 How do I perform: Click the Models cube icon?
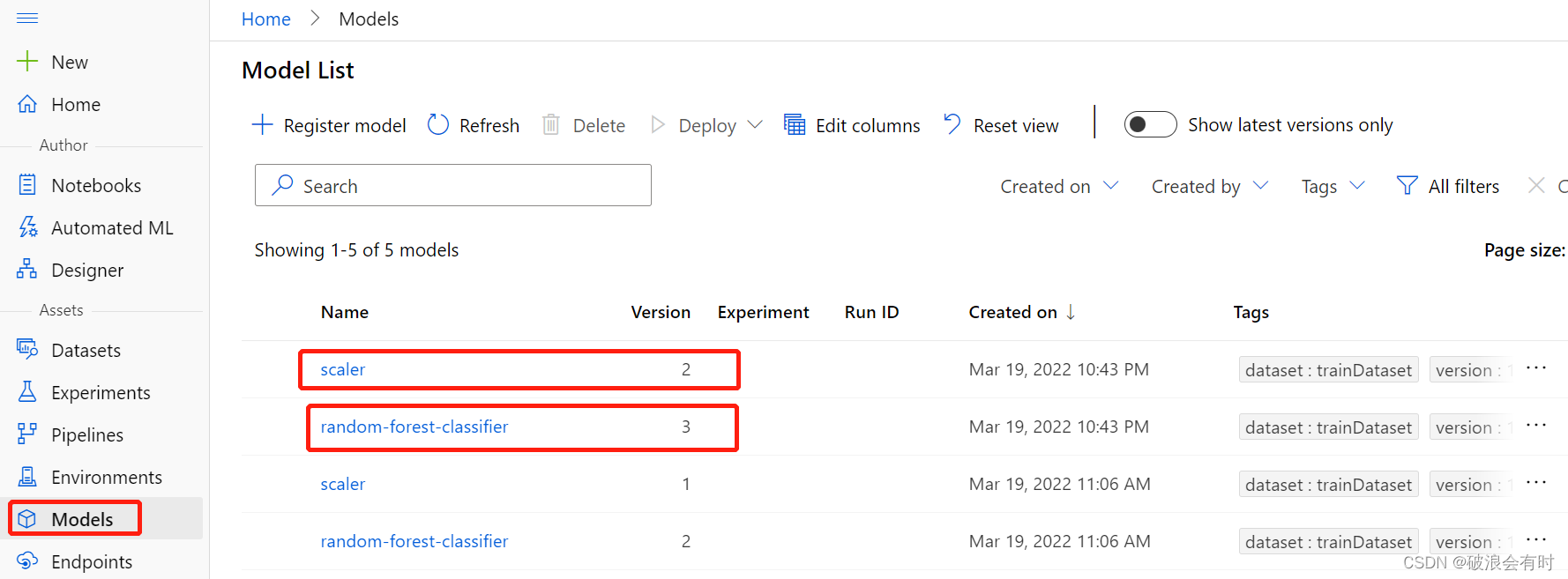point(27,519)
